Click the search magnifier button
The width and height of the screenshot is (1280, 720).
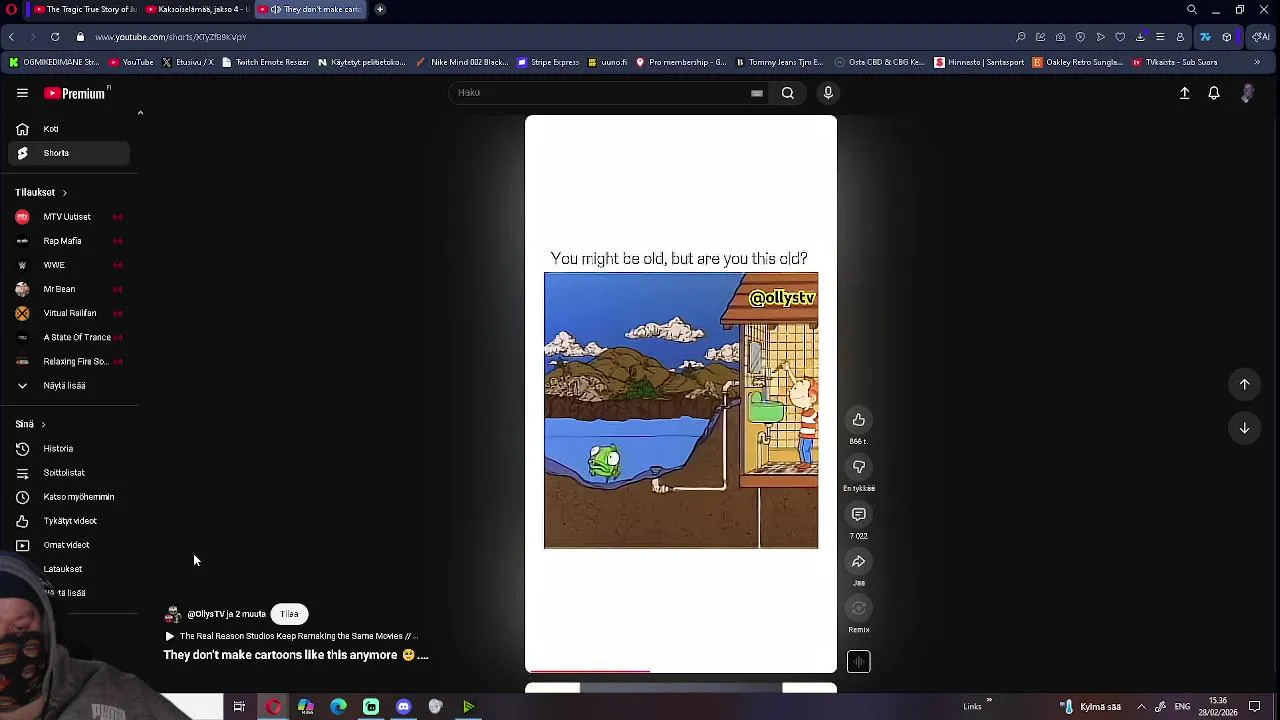click(788, 93)
